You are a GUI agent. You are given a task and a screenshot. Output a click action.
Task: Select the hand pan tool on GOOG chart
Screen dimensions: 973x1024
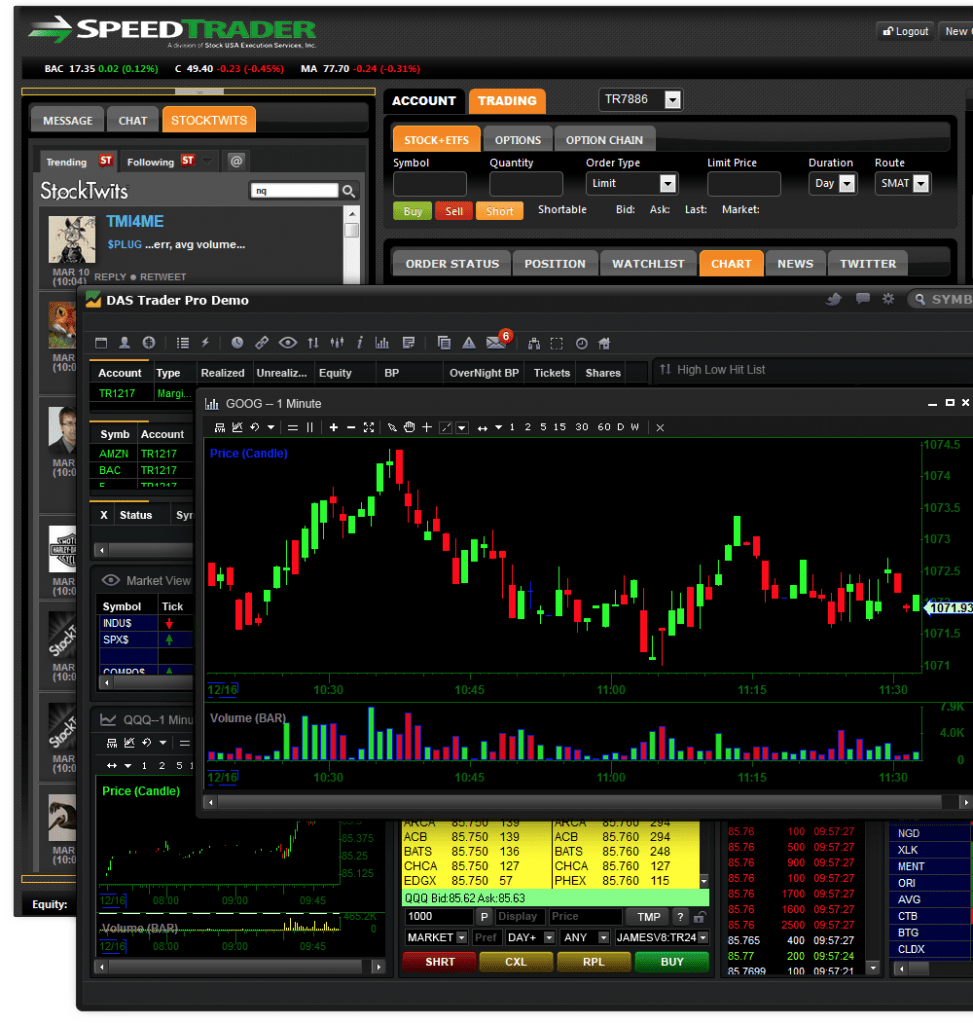click(x=409, y=427)
